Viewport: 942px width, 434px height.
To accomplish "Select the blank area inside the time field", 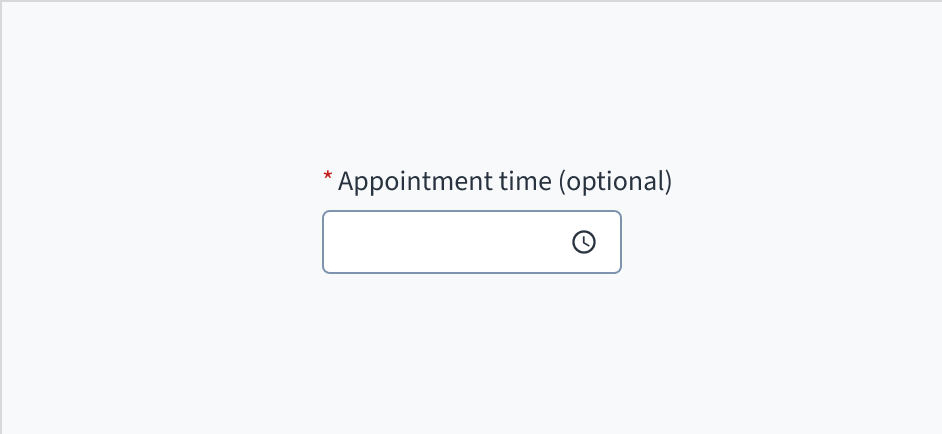I will point(450,242).
